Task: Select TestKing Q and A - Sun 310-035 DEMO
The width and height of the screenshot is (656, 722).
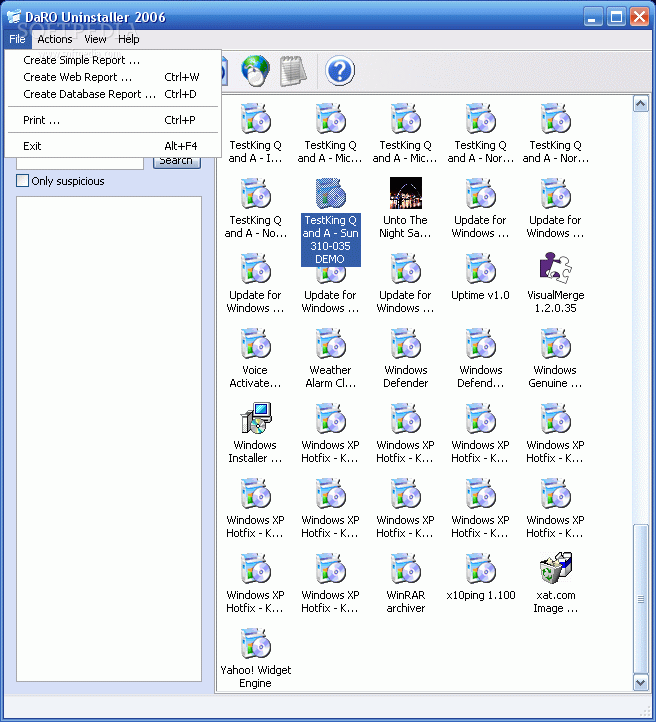Action: (331, 221)
